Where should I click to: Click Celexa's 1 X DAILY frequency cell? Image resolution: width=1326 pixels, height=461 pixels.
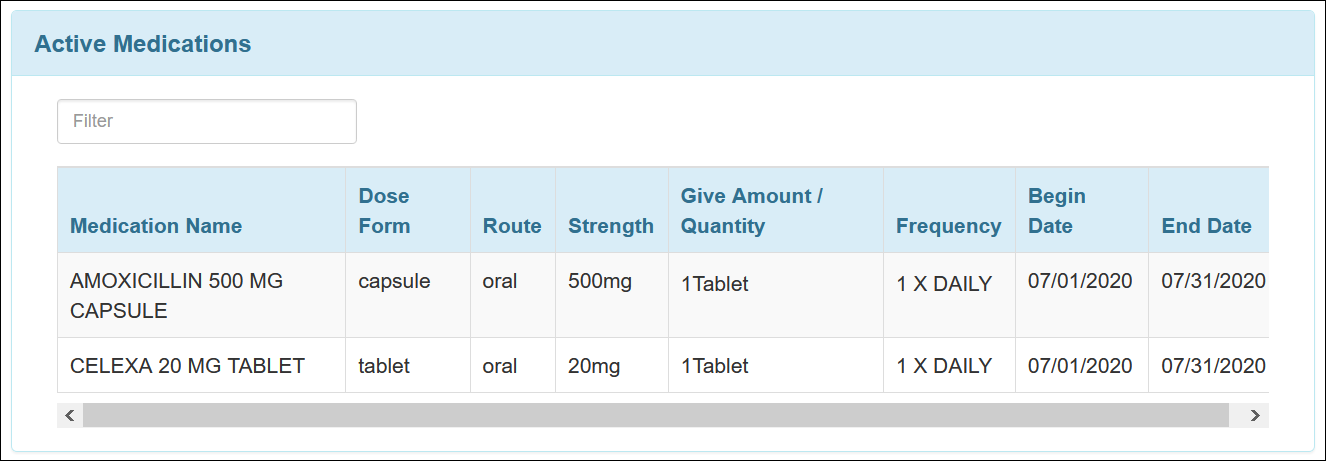tap(944, 366)
